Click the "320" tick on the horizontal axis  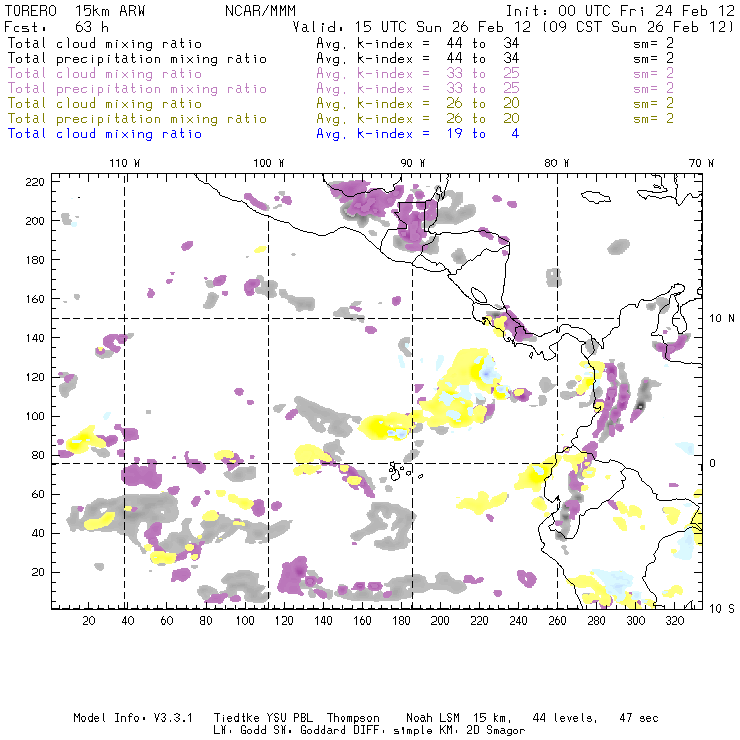[x=675, y=621]
